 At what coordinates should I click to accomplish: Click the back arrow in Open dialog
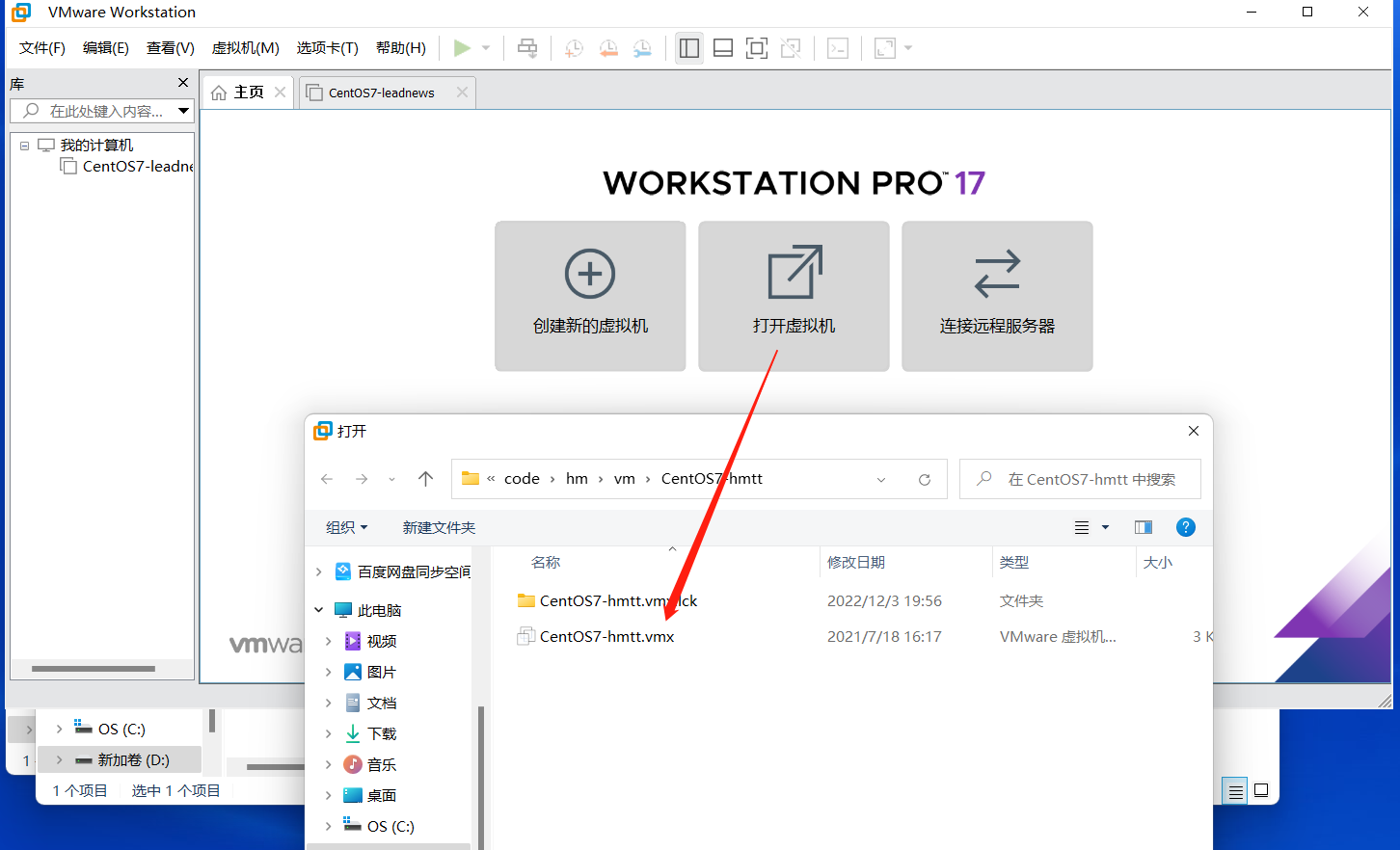click(x=327, y=479)
